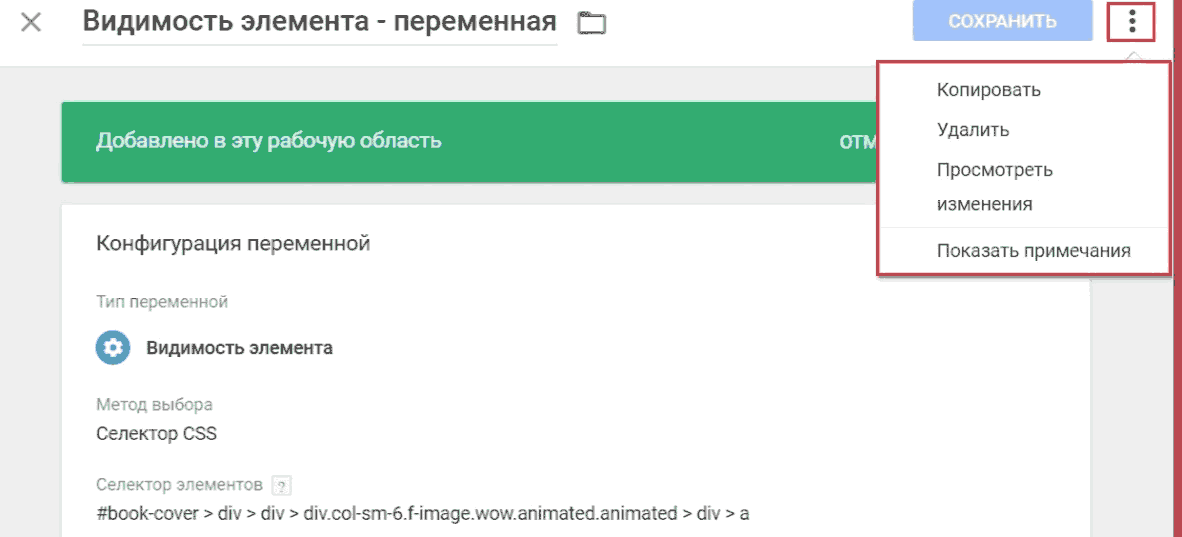Click the #book-cover CSS selector value
The image size is (1182, 537).
point(423,514)
